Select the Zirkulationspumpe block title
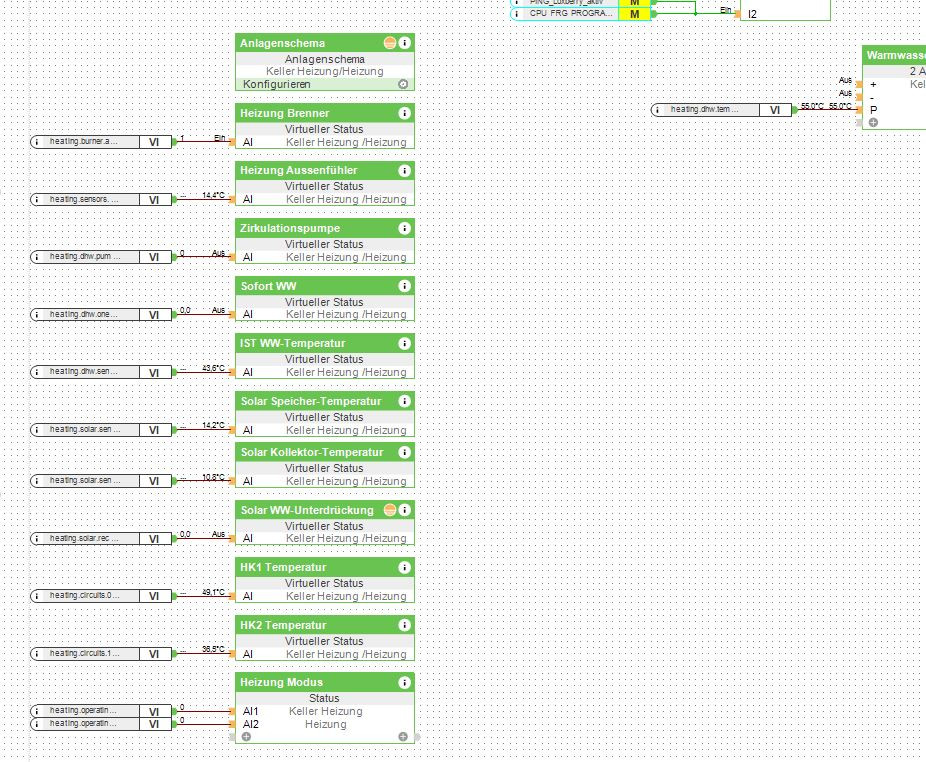 [290, 228]
